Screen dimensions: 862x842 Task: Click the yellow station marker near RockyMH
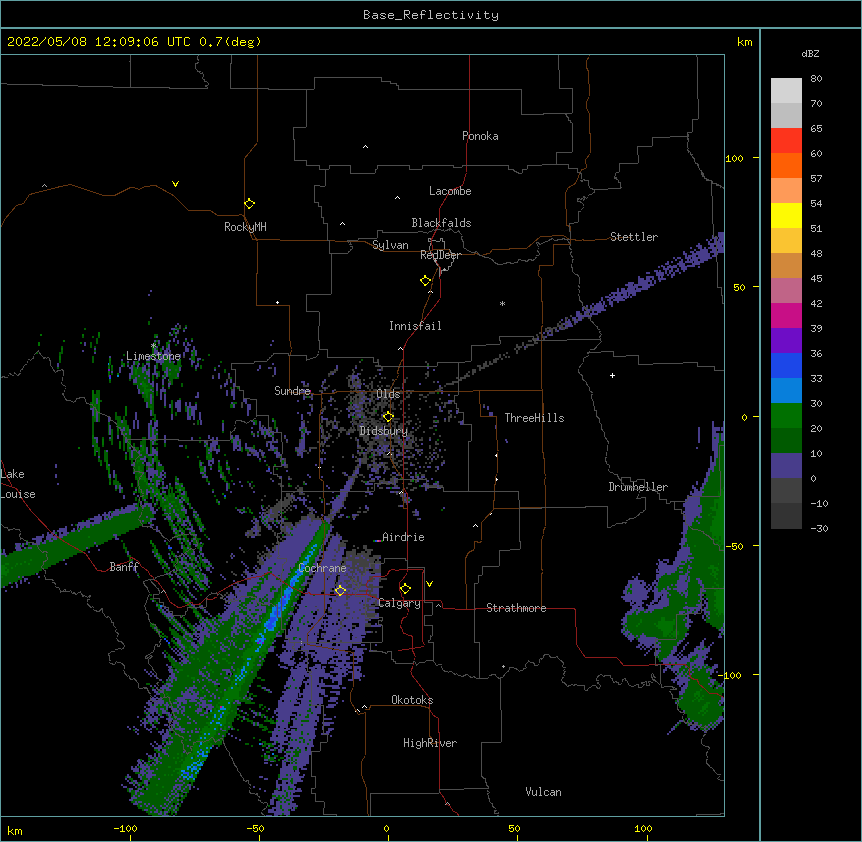249,203
